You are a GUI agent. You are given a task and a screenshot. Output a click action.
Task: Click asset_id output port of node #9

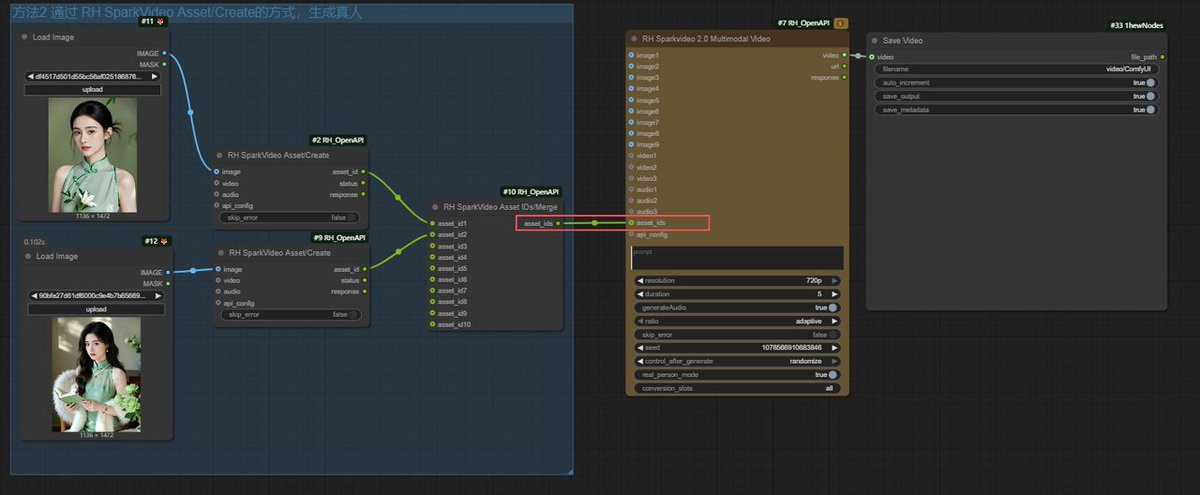pos(364,269)
